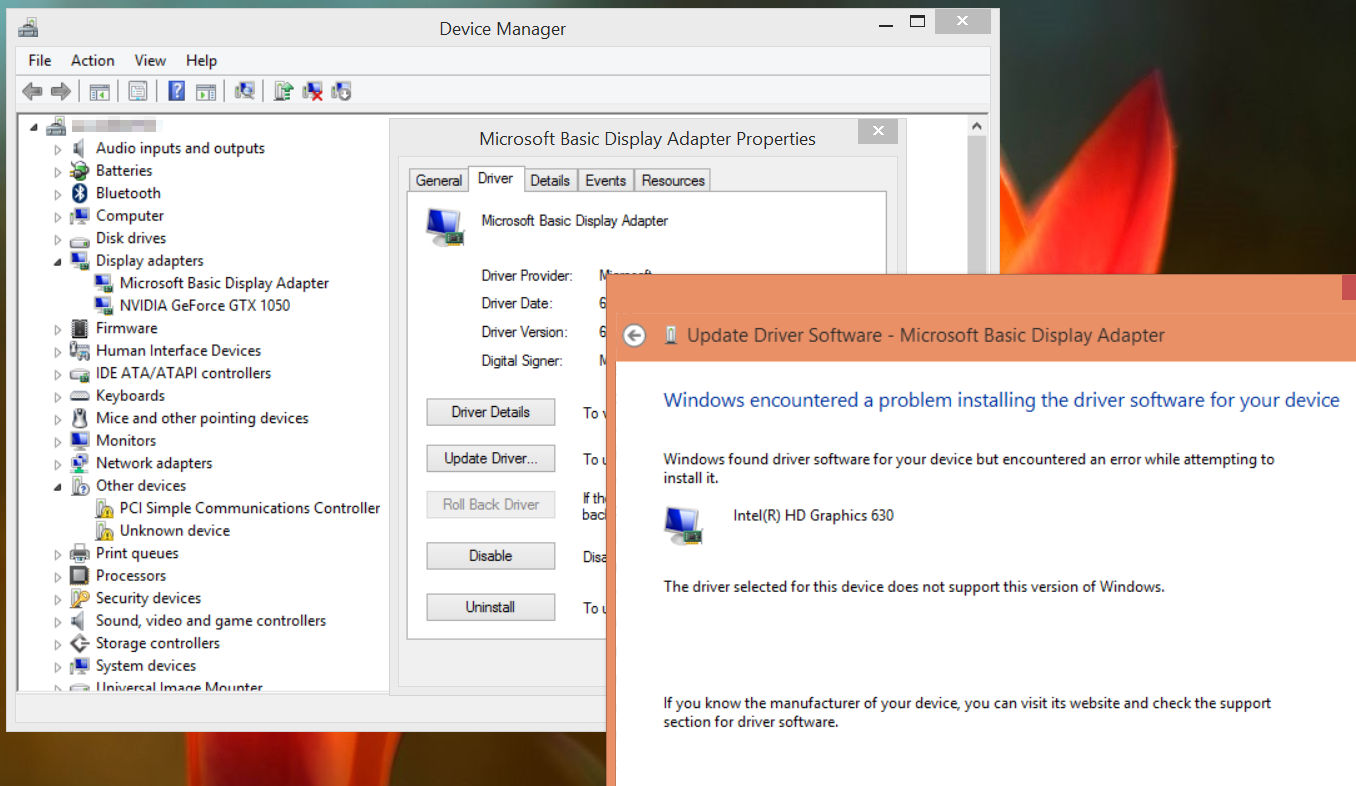Click the Forward arrow in Device Manager toolbar
This screenshot has height=786, width=1356.
point(60,91)
